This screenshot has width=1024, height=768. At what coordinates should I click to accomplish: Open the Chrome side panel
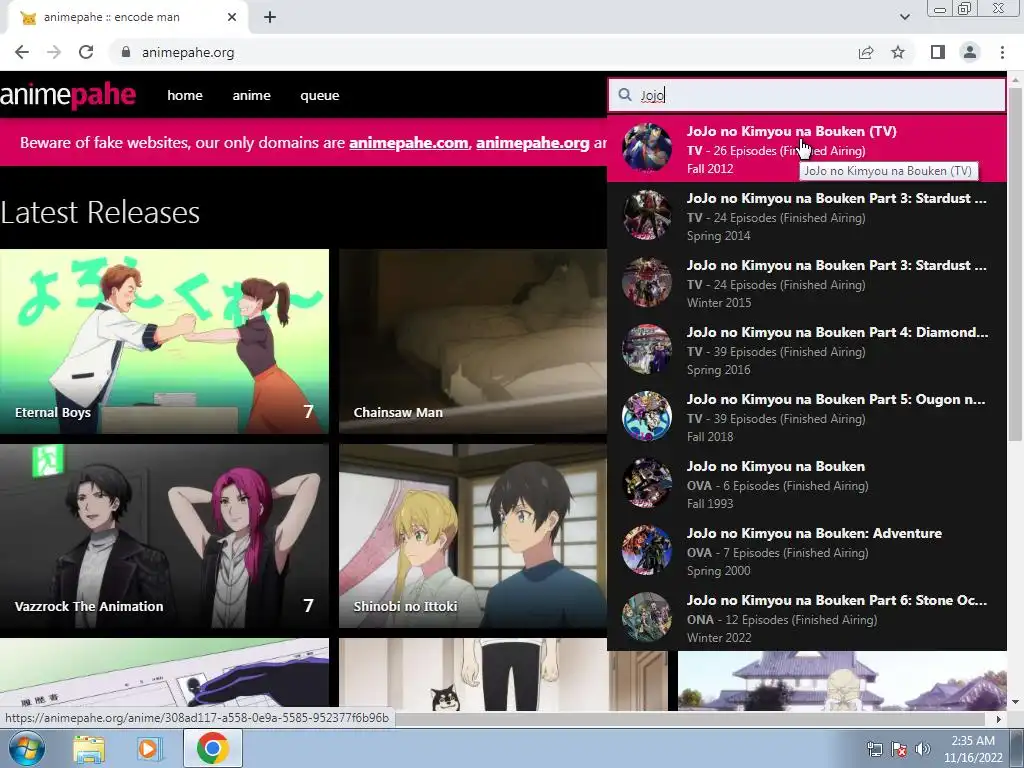point(938,52)
